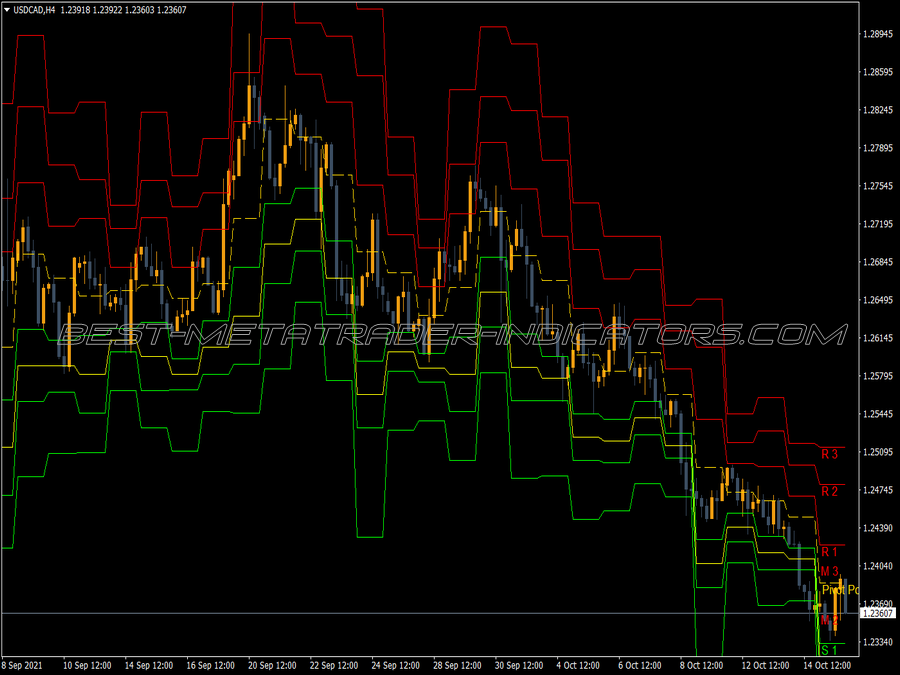Image resolution: width=900 pixels, height=675 pixels.
Task: Click the 1.26145 price axis value
Action: point(878,338)
